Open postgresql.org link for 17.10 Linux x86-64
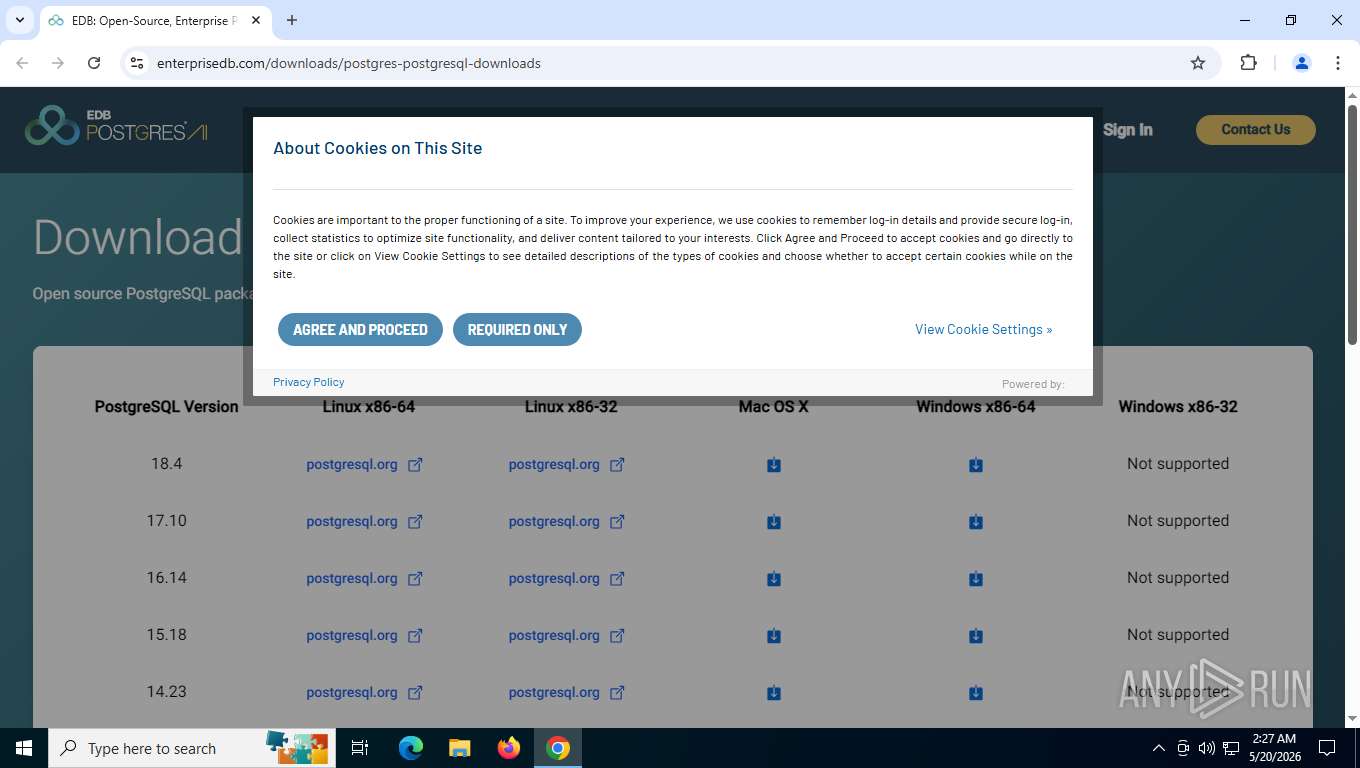The height and width of the screenshot is (768, 1360). [352, 521]
